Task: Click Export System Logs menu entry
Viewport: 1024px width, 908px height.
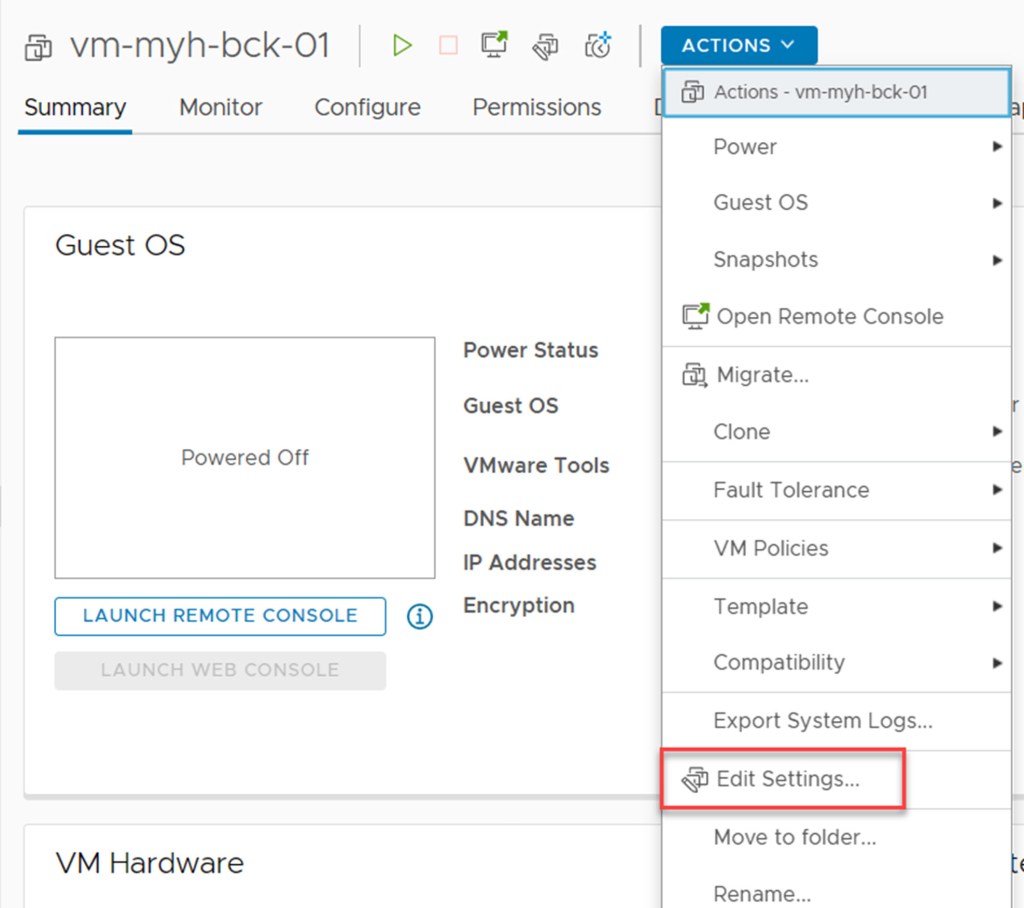Action: point(822,721)
